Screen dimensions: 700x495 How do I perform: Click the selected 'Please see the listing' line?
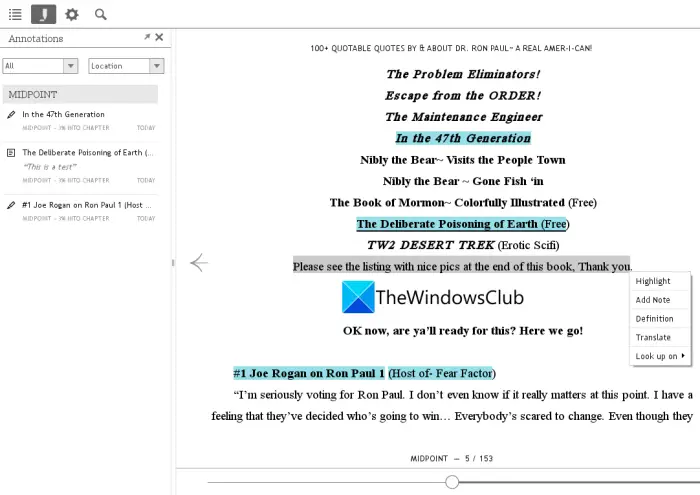click(462, 266)
